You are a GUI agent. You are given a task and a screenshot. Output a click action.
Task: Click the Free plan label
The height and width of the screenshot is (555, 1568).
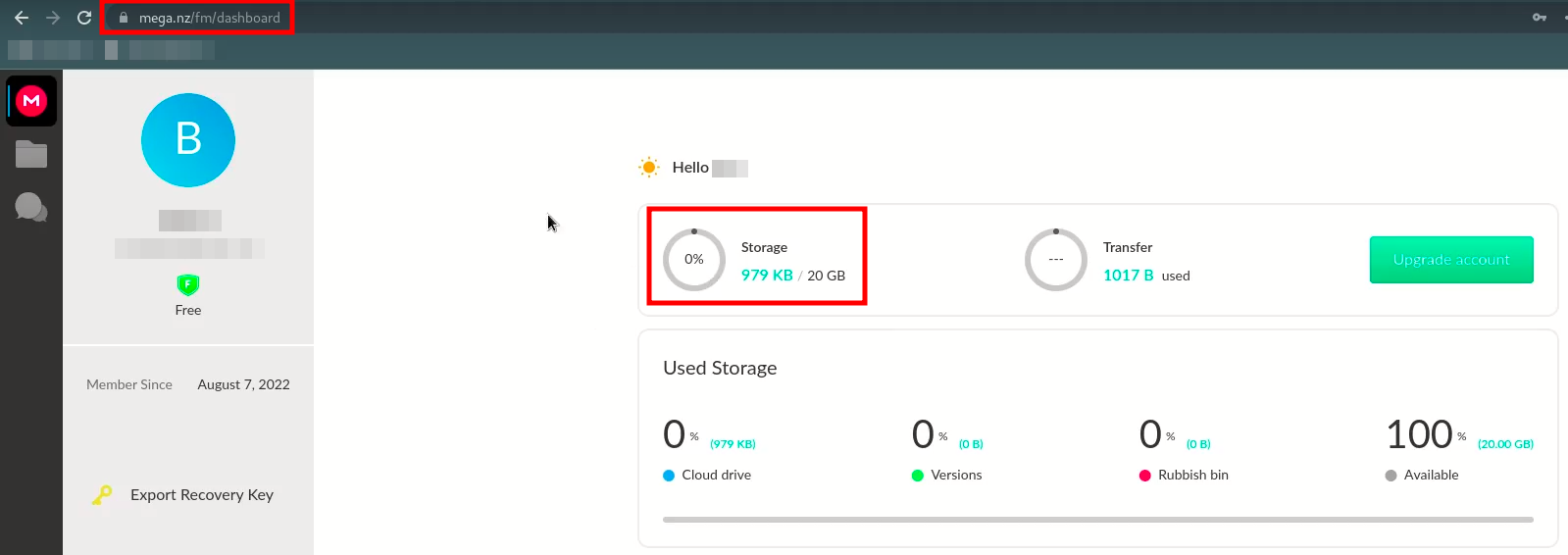pyautogui.click(x=188, y=310)
